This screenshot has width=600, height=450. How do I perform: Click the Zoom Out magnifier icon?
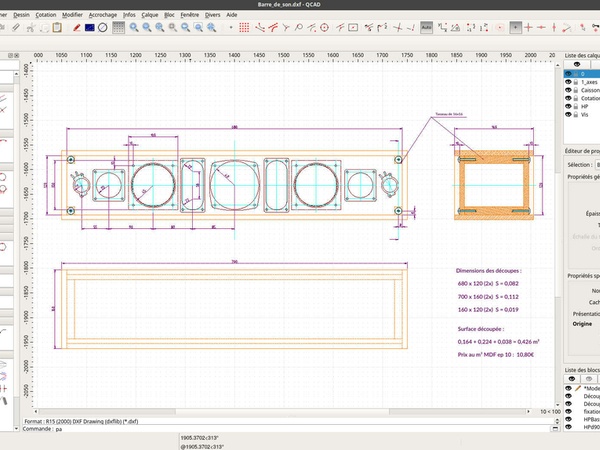[147, 28]
